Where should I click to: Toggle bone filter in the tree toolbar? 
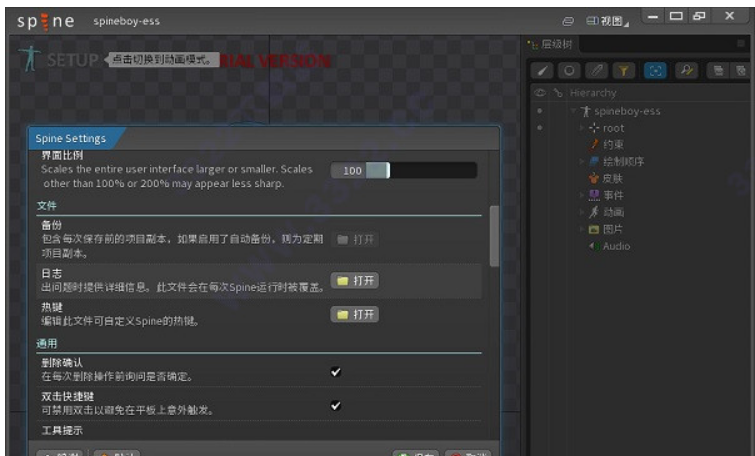click(x=543, y=71)
